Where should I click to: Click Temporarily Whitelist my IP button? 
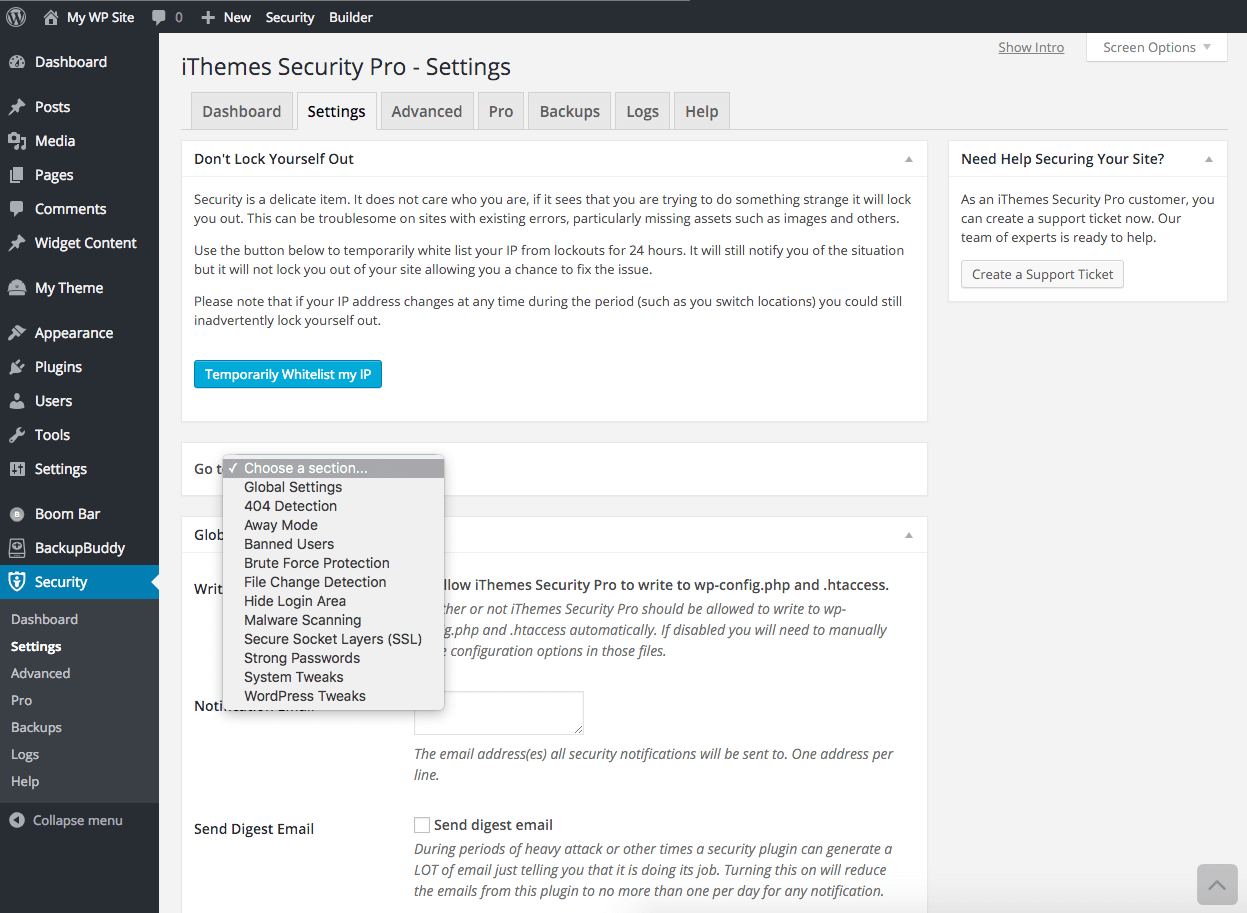[288, 374]
